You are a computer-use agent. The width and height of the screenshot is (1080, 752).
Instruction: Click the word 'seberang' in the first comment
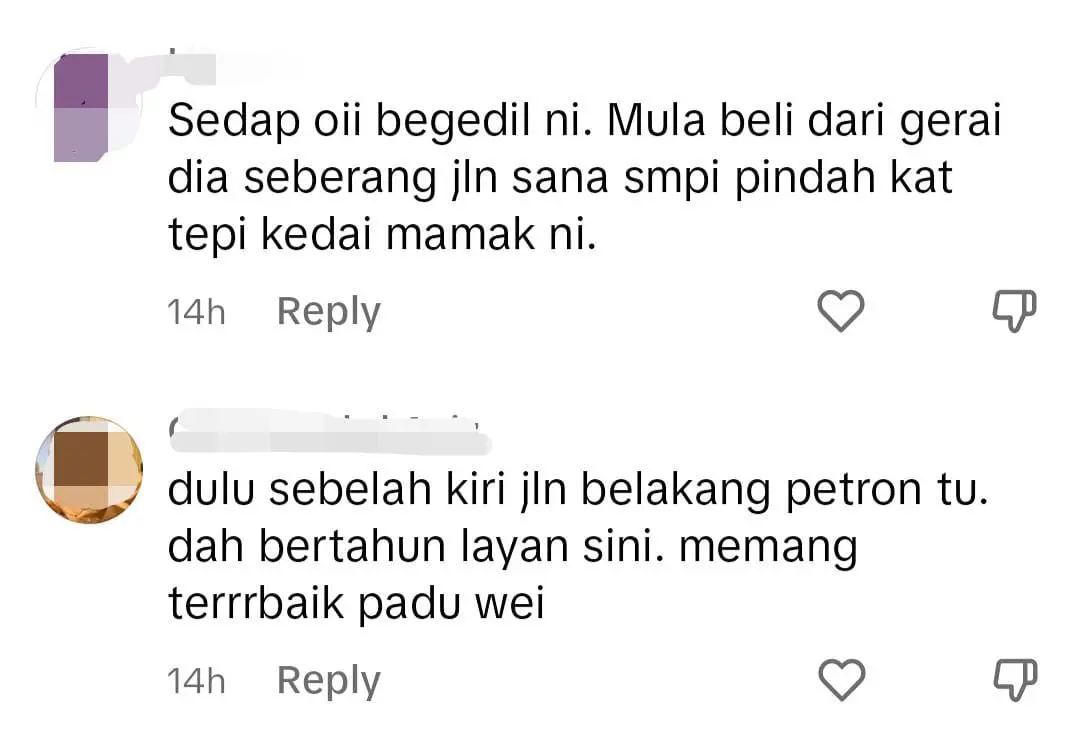[340, 179]
